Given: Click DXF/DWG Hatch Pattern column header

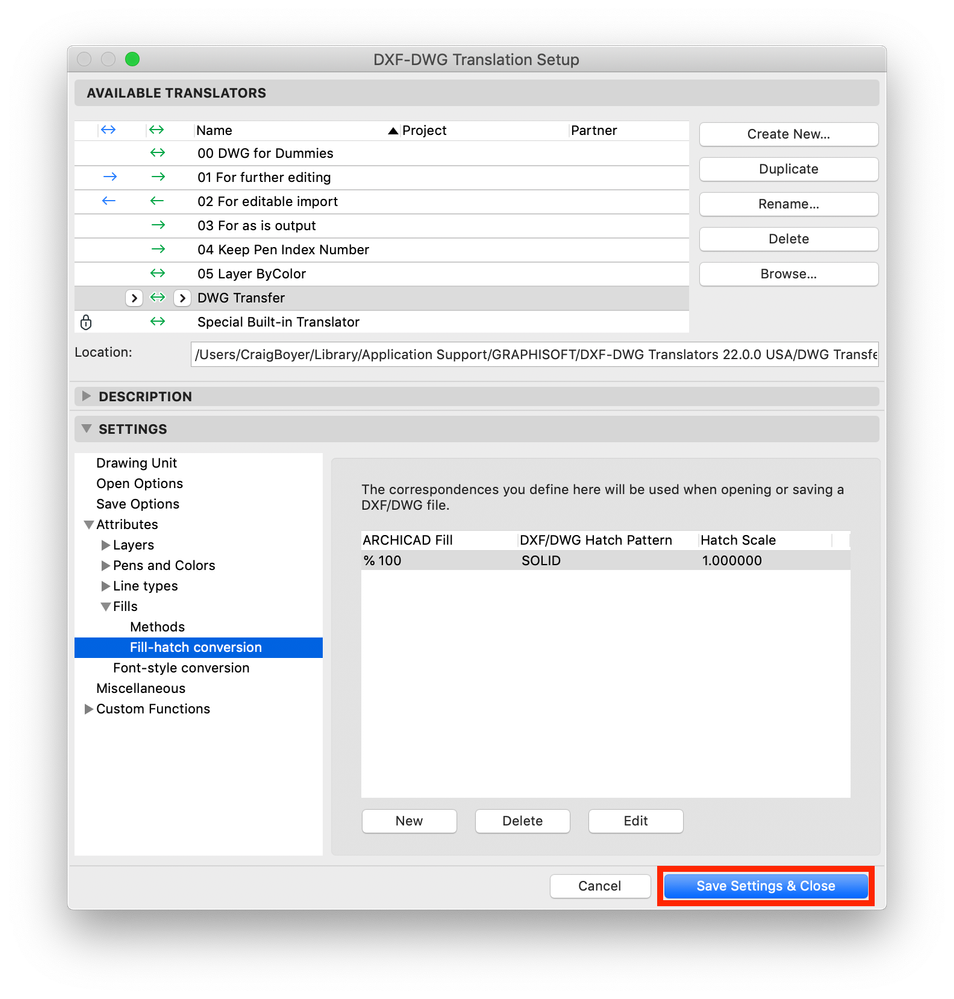Looking at the screenshot, I should [607, 540].
